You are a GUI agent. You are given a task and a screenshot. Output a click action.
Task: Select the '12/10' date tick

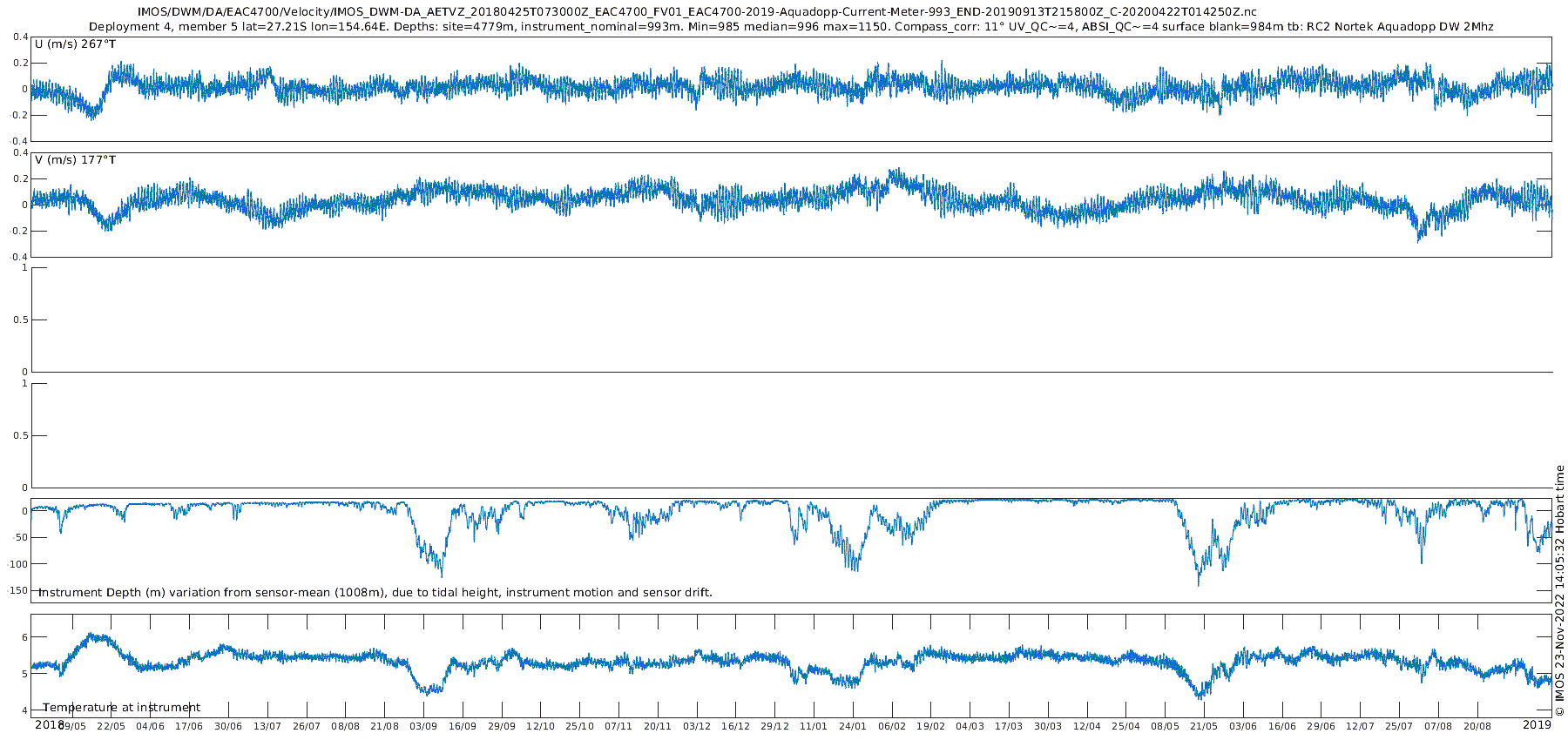541,726
